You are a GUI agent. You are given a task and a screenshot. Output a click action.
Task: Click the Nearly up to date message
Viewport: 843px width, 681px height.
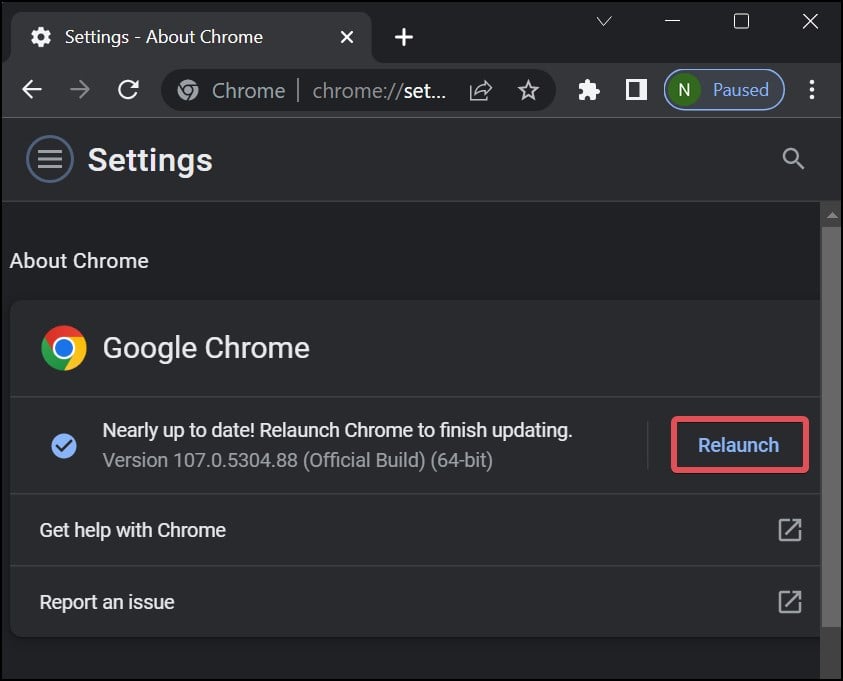click(337, 431)
